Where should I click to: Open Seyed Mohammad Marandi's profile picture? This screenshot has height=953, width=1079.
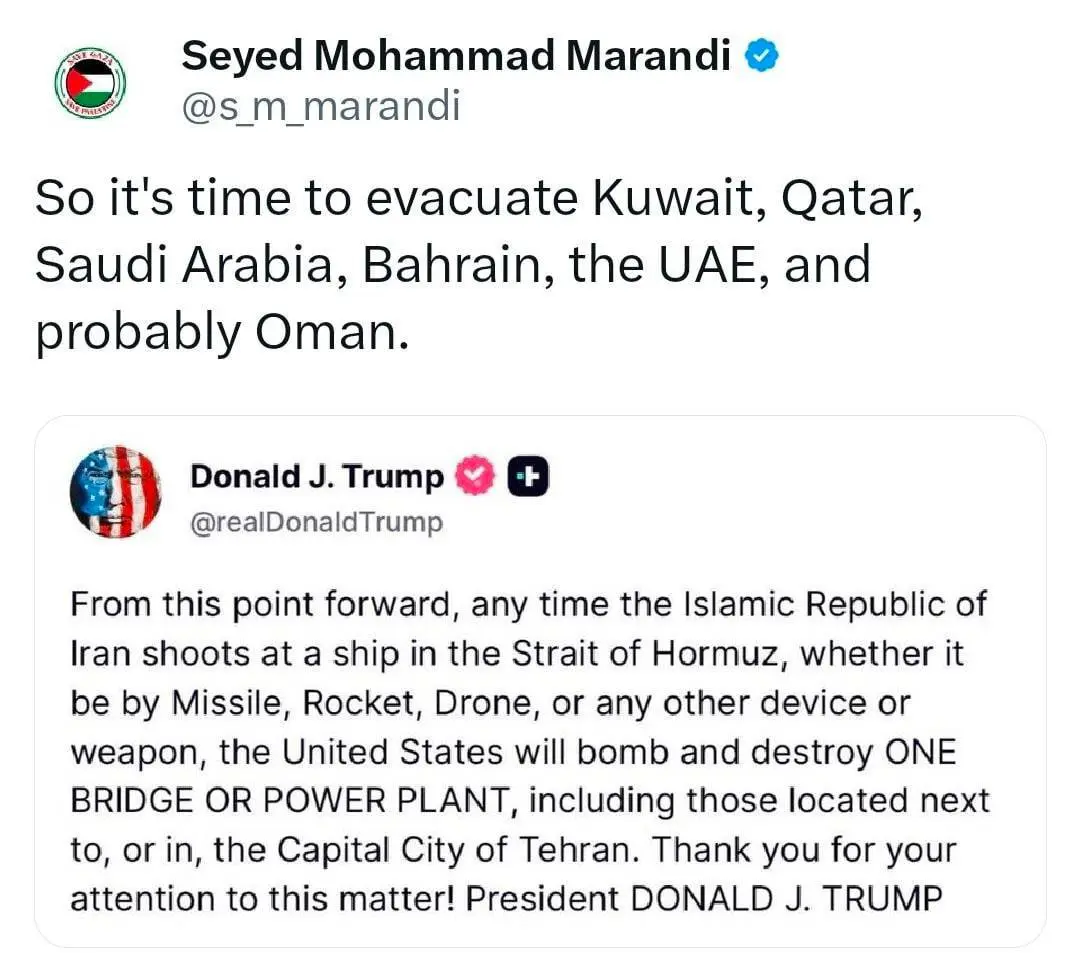90,84
